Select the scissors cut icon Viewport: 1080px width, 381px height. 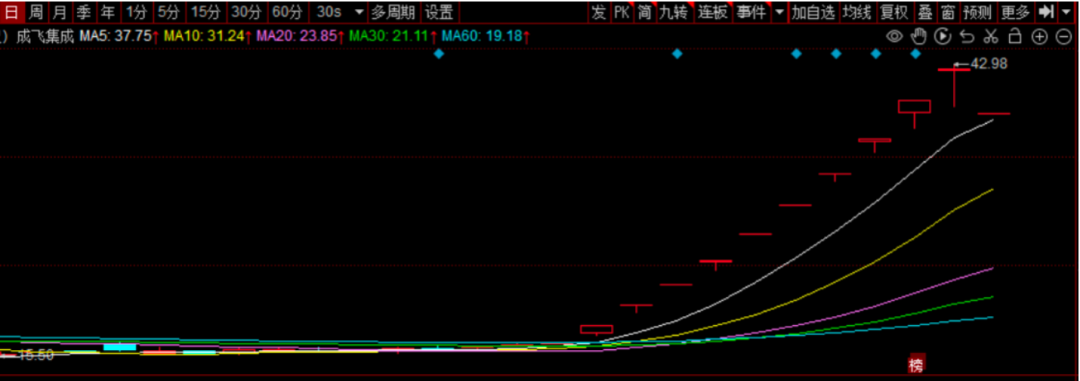click(991, 37)
